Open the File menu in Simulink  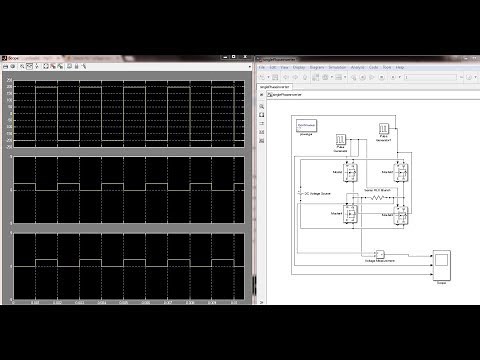point(262,67)
